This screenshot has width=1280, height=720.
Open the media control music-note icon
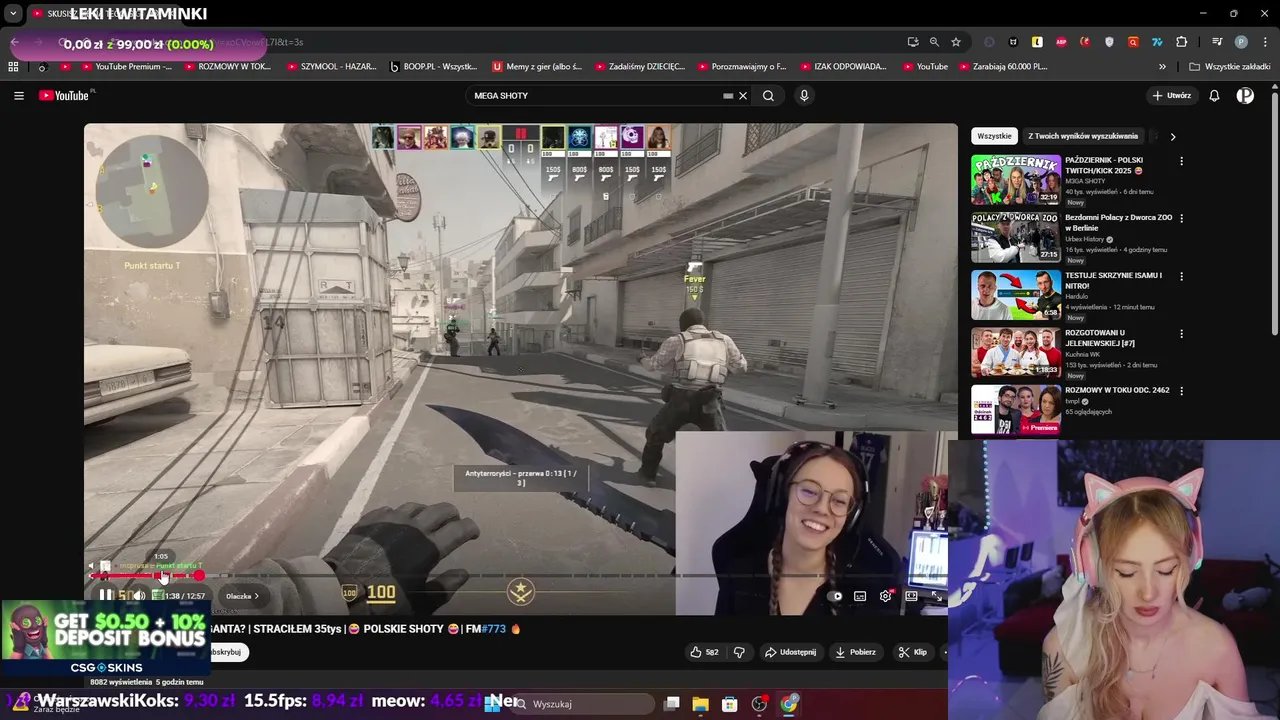[x=1217, y=42]
